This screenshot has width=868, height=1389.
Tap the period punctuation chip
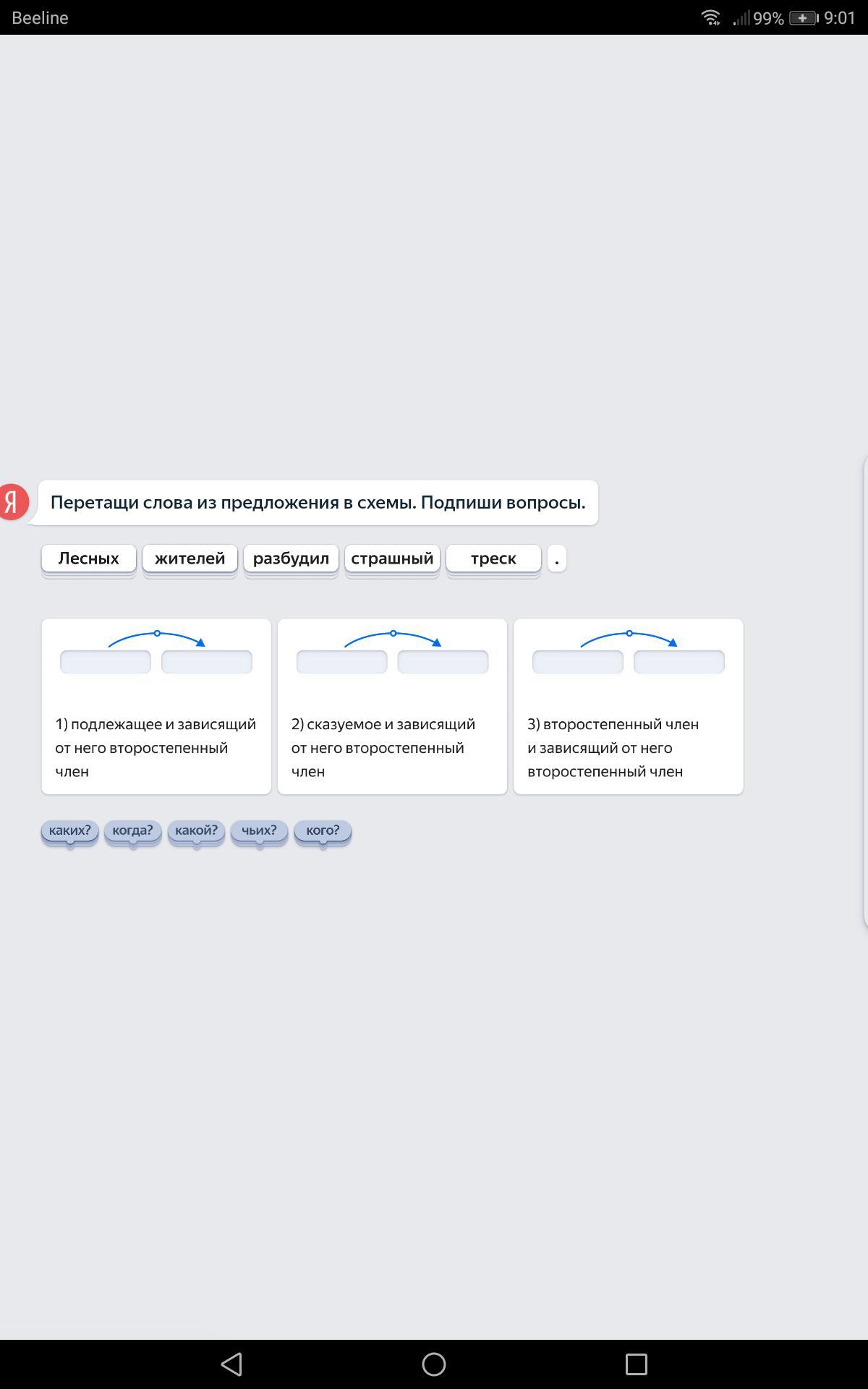coord(556,558)
